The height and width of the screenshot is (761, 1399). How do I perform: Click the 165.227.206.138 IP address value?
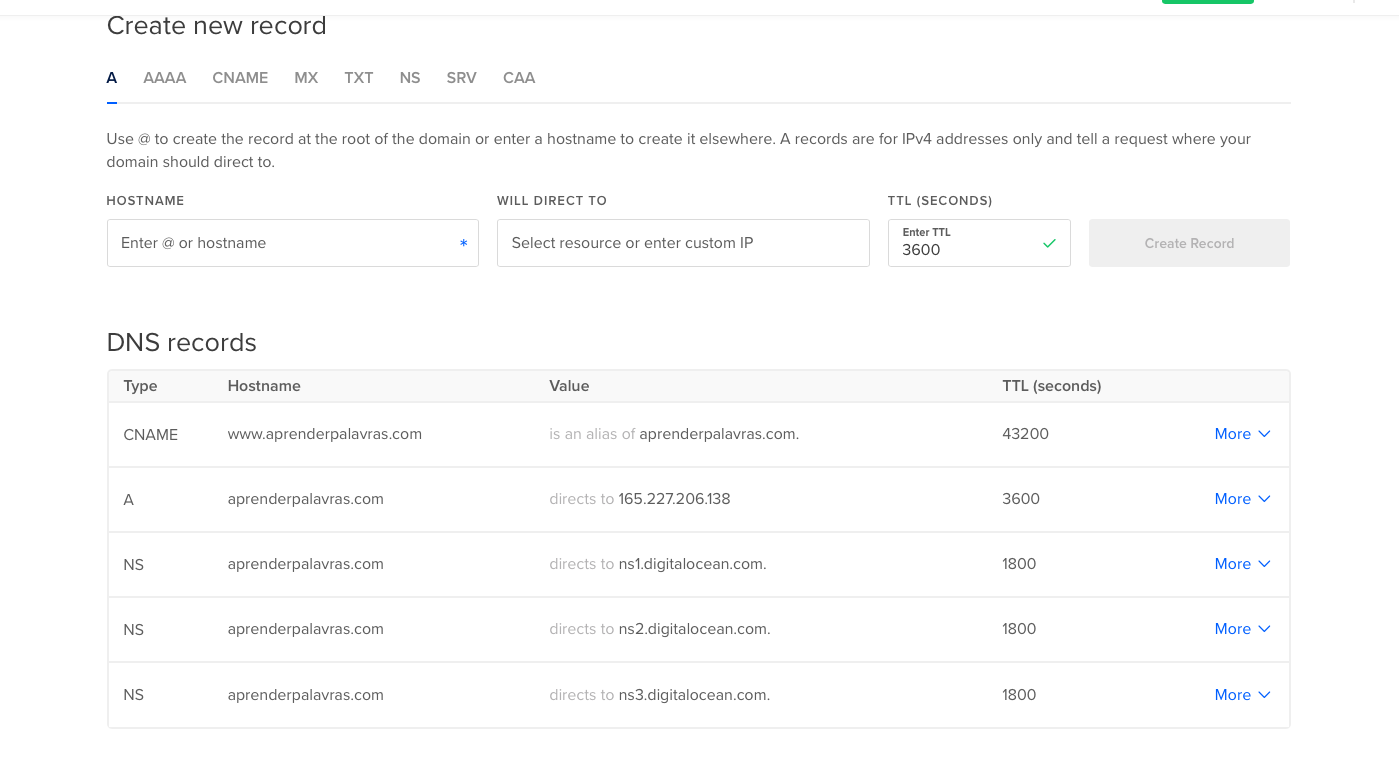click(674, 499)
